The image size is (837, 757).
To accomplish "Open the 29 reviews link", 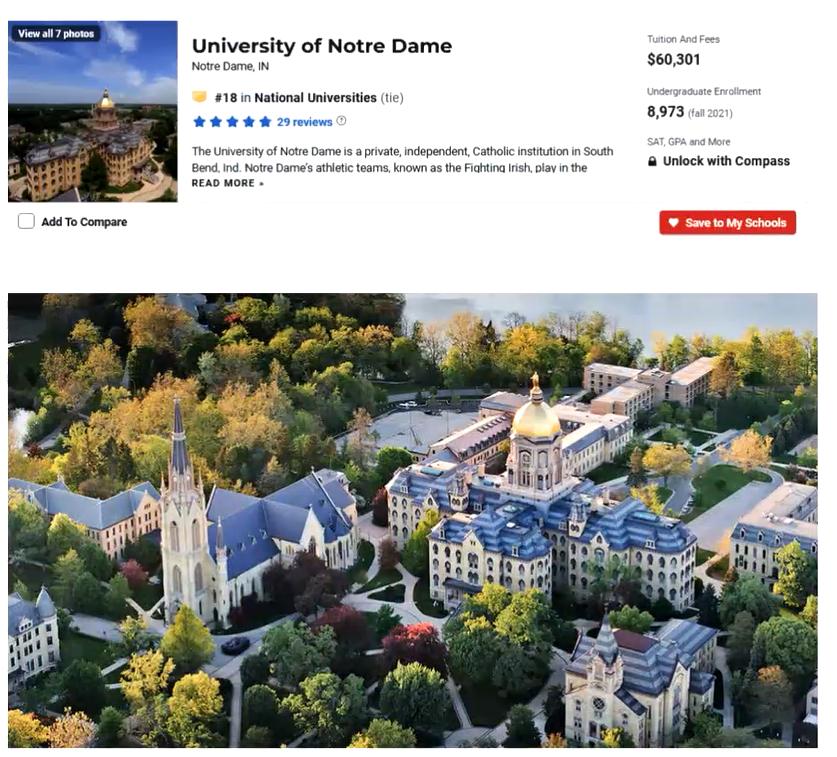I will (x=304, y=122).
